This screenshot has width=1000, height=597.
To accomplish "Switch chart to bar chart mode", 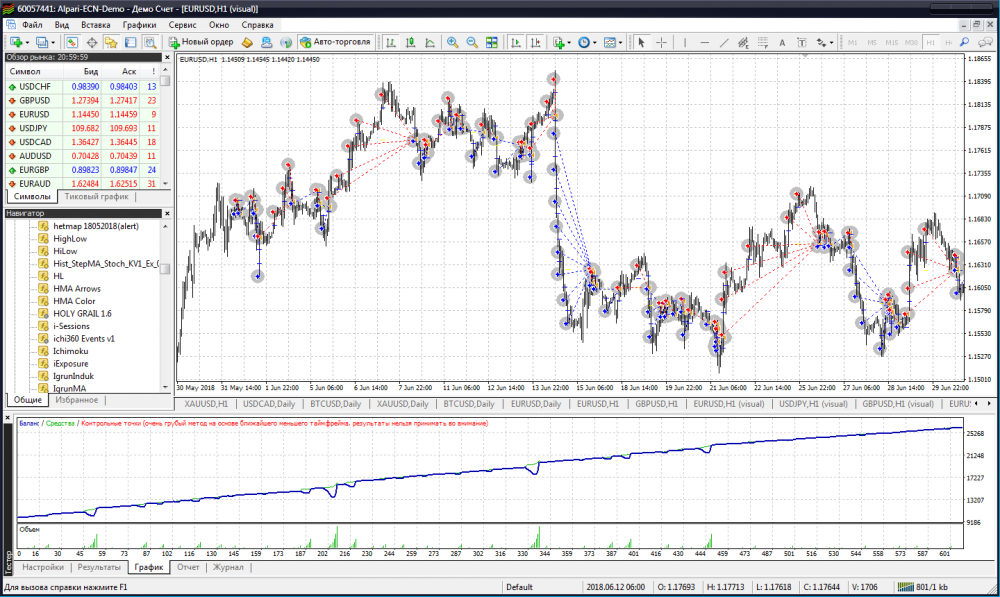I will [391, 42].
